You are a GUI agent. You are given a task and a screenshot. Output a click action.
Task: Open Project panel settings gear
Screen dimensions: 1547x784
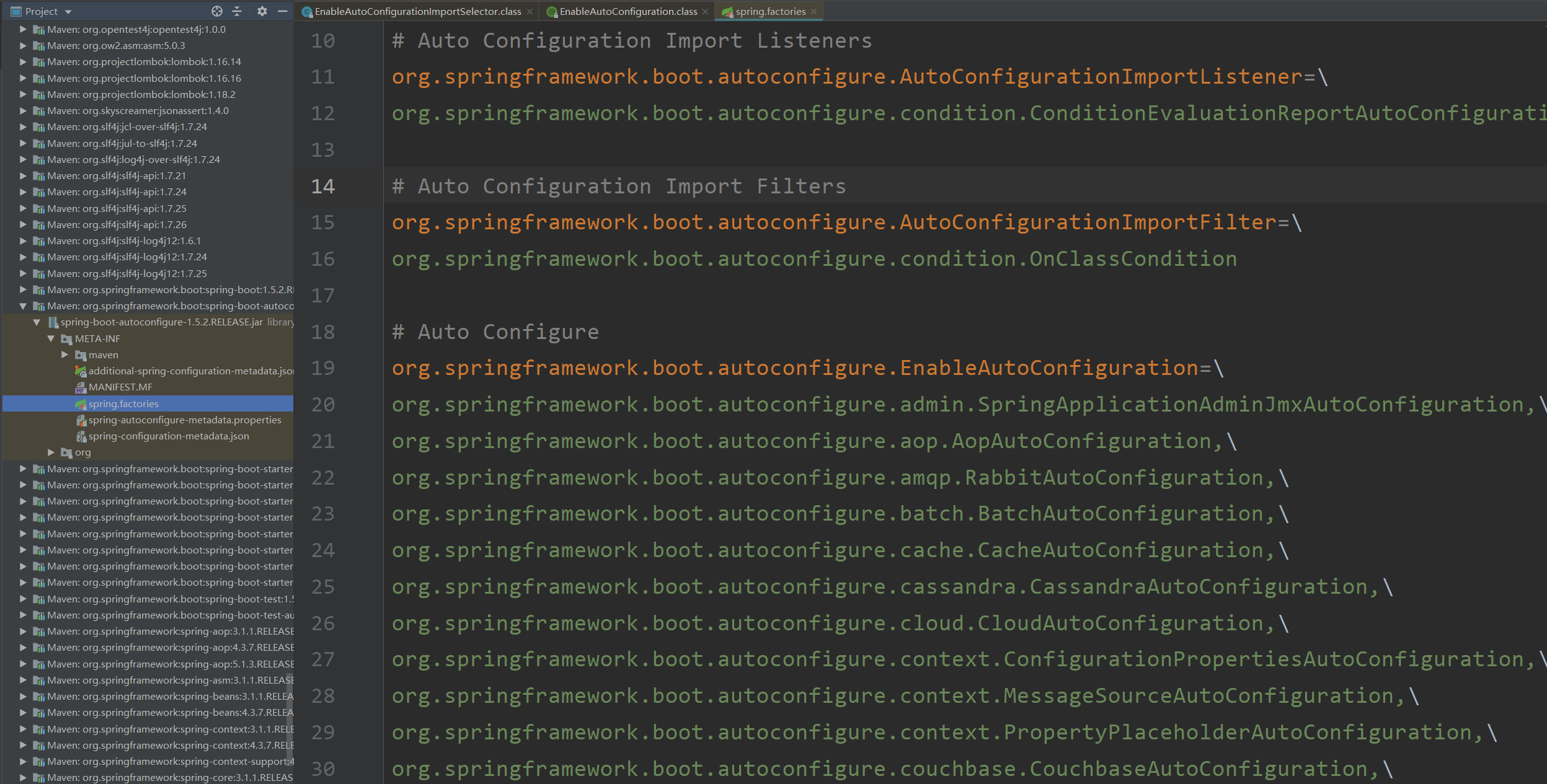click(262, 11)
